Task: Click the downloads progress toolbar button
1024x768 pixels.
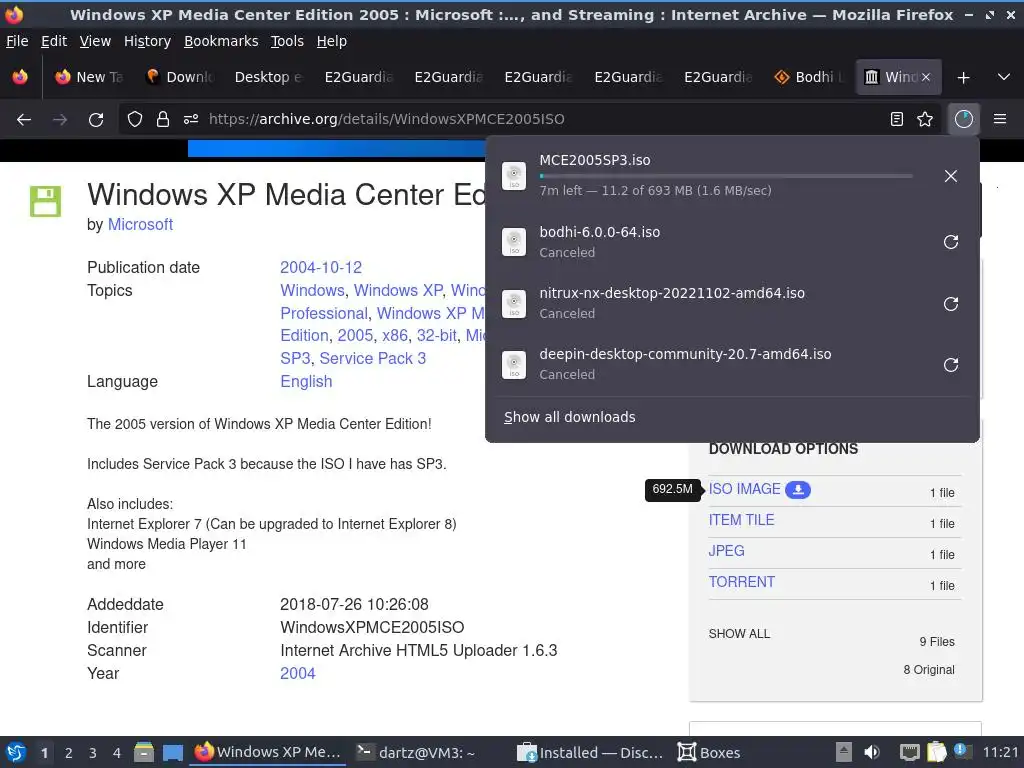Action: 963,120
